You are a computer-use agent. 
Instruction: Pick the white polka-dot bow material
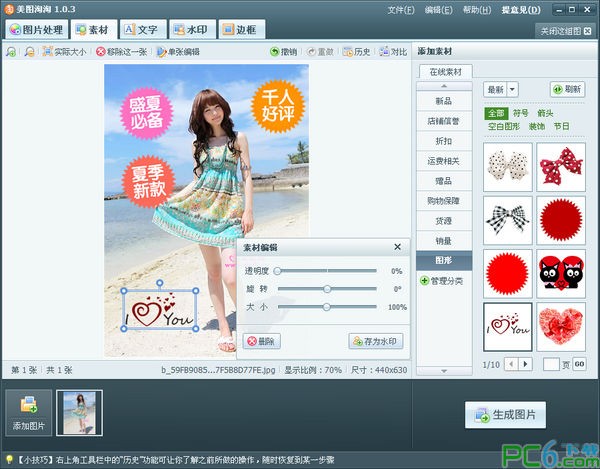508,167
